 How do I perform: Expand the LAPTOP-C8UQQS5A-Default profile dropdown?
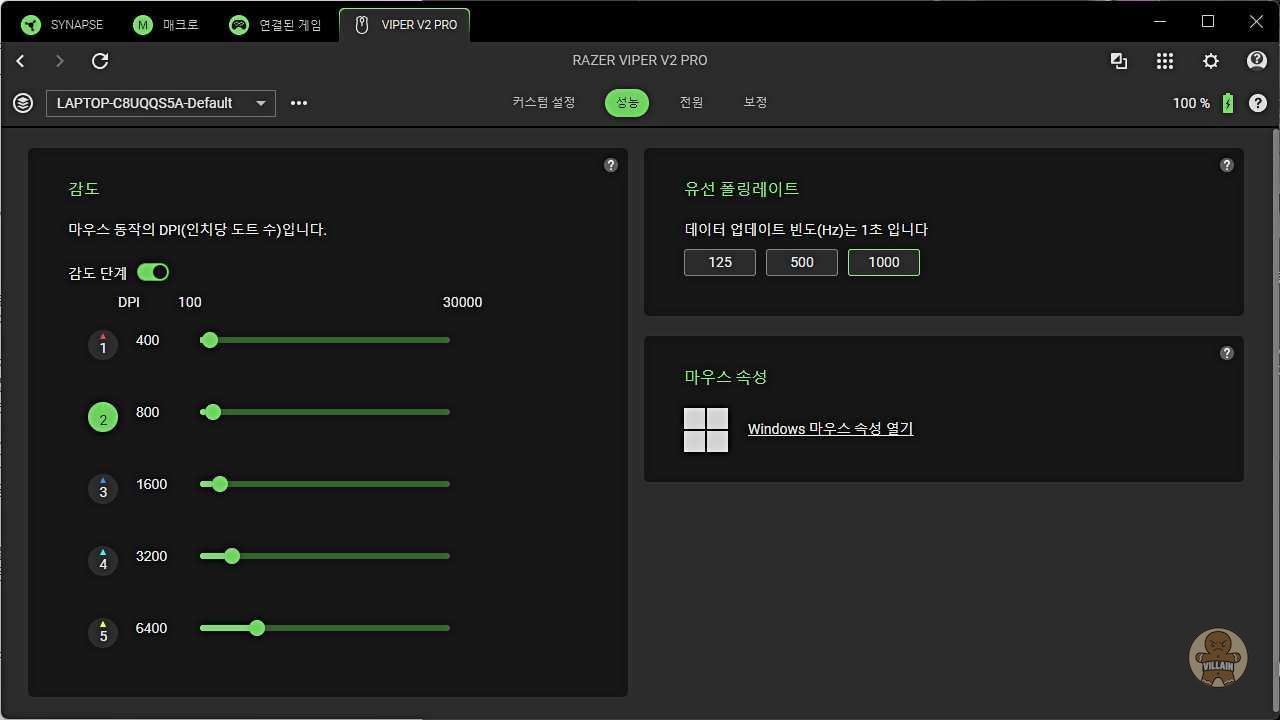[x=161, y=103]
